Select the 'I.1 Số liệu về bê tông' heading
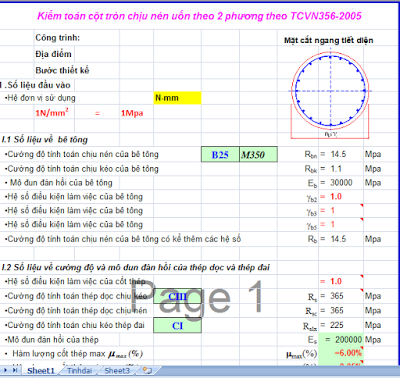 click(45, 139)
